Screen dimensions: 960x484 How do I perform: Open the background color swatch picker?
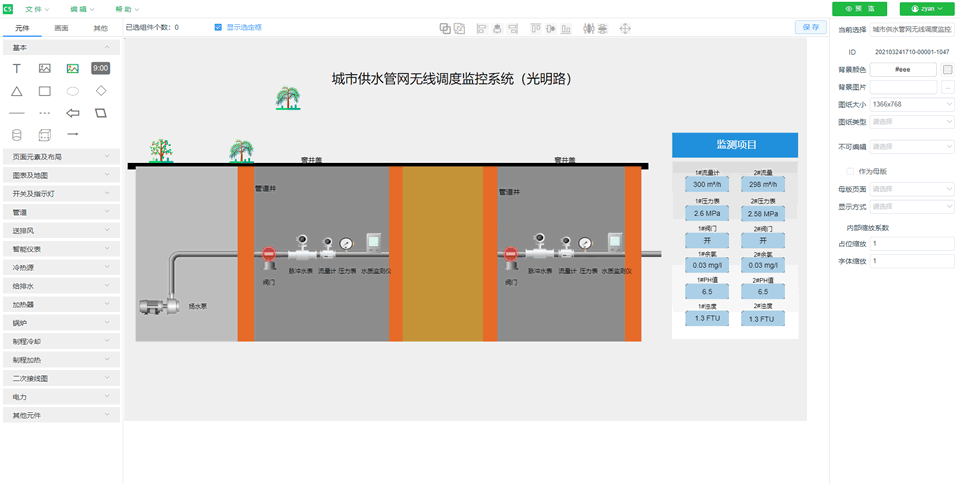click(948, 69)
